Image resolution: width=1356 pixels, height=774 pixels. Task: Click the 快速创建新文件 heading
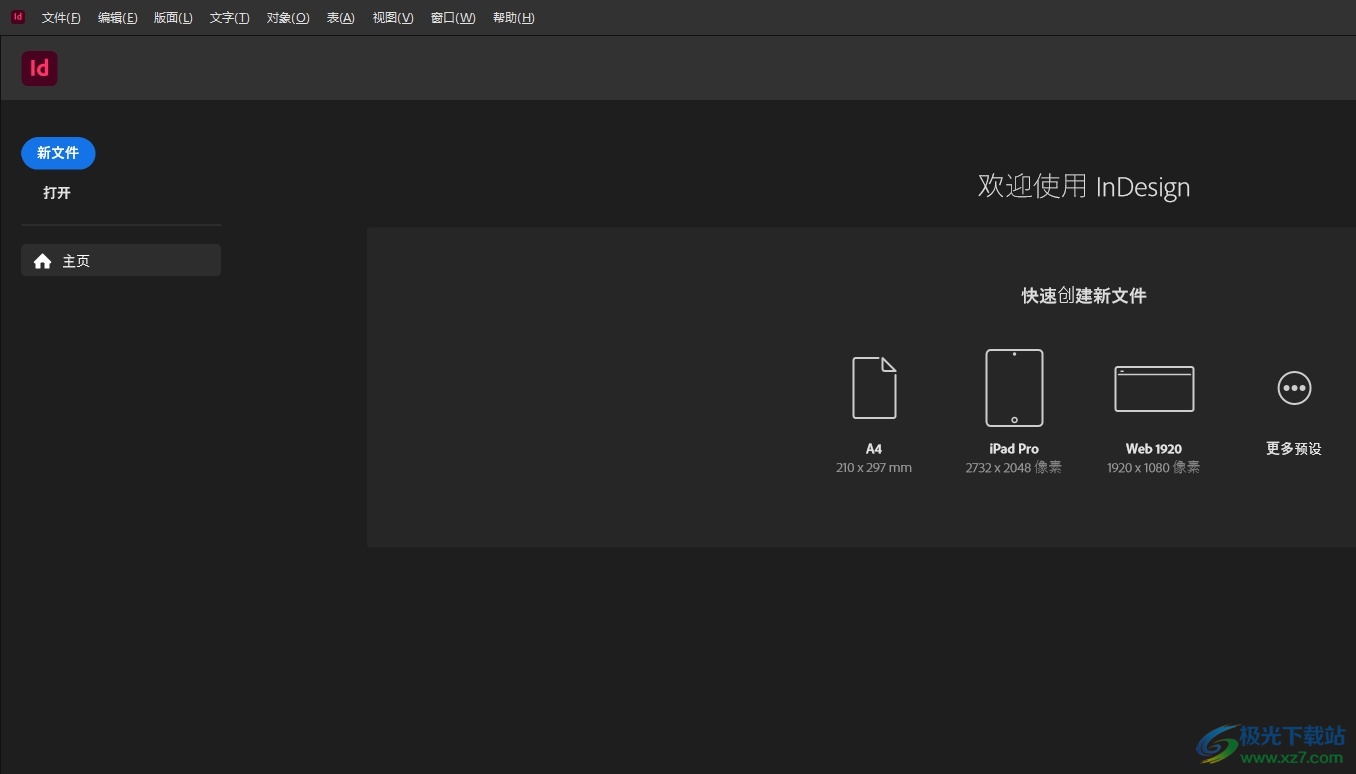[1084, 296]
